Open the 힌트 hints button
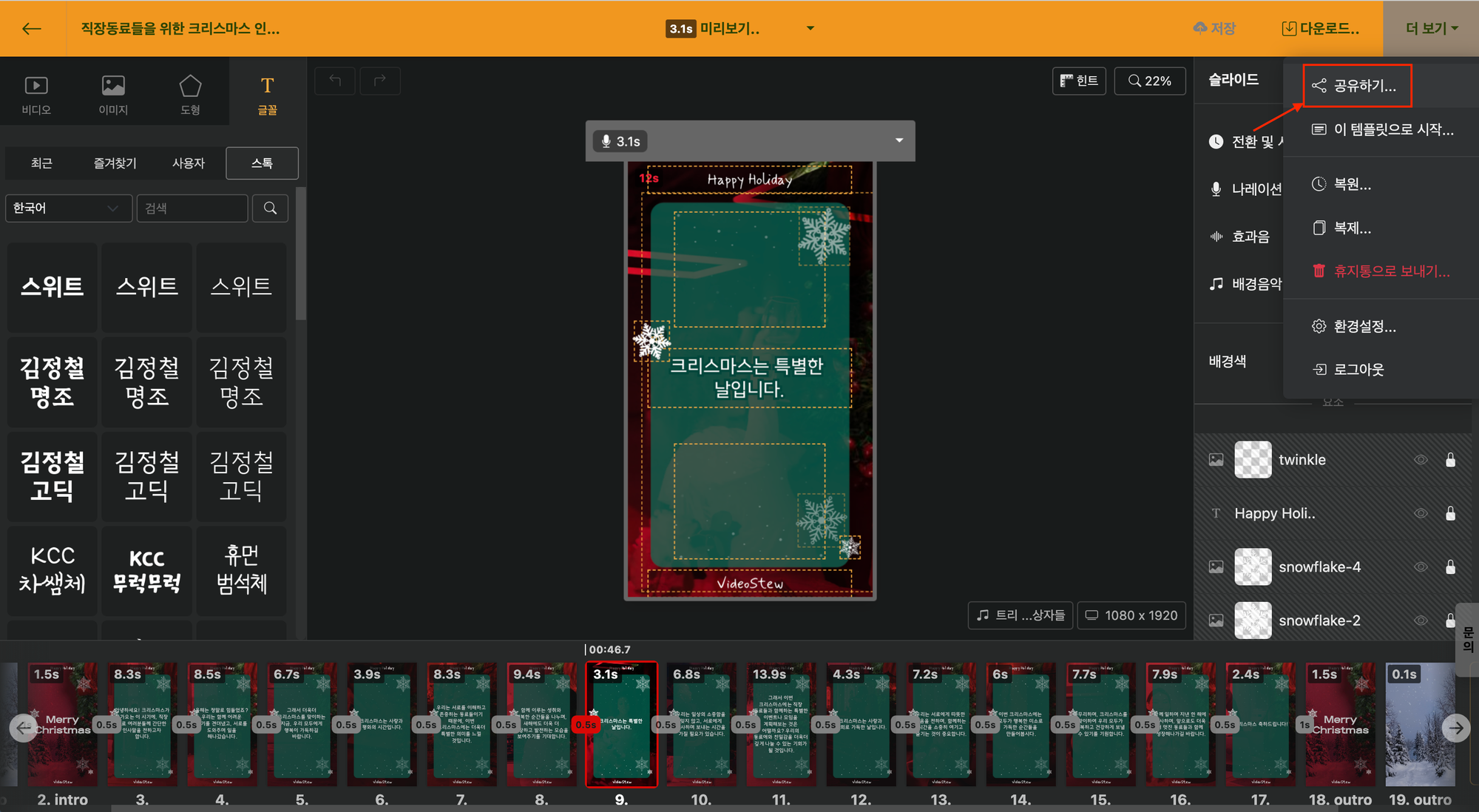The height and width of the screenshot is (812, 1479). tap(1079, 81)
